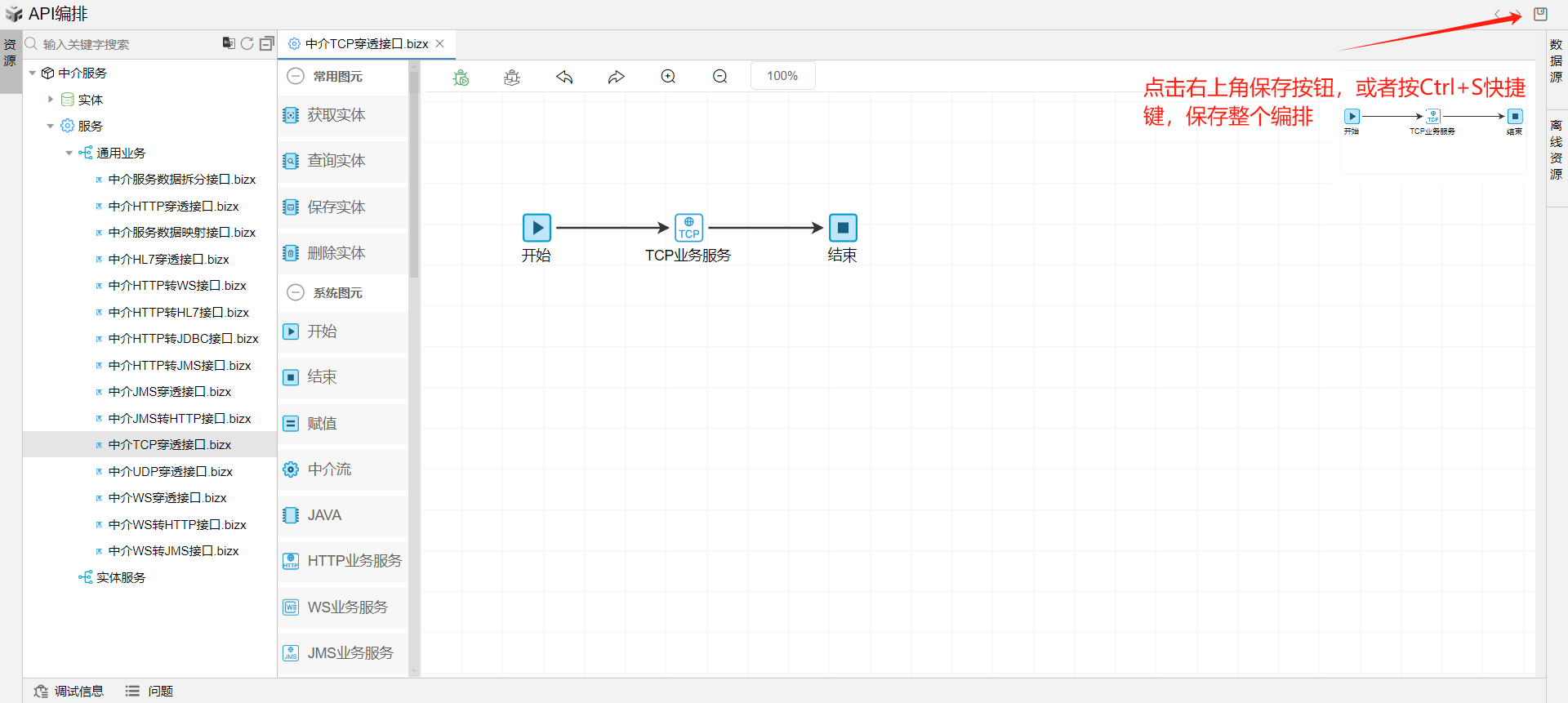The width and height of the screenshot is (1568, 703).
Task: Open 中介HTTP穿透接口.bizx in the tree
Action: pos(173,207)
